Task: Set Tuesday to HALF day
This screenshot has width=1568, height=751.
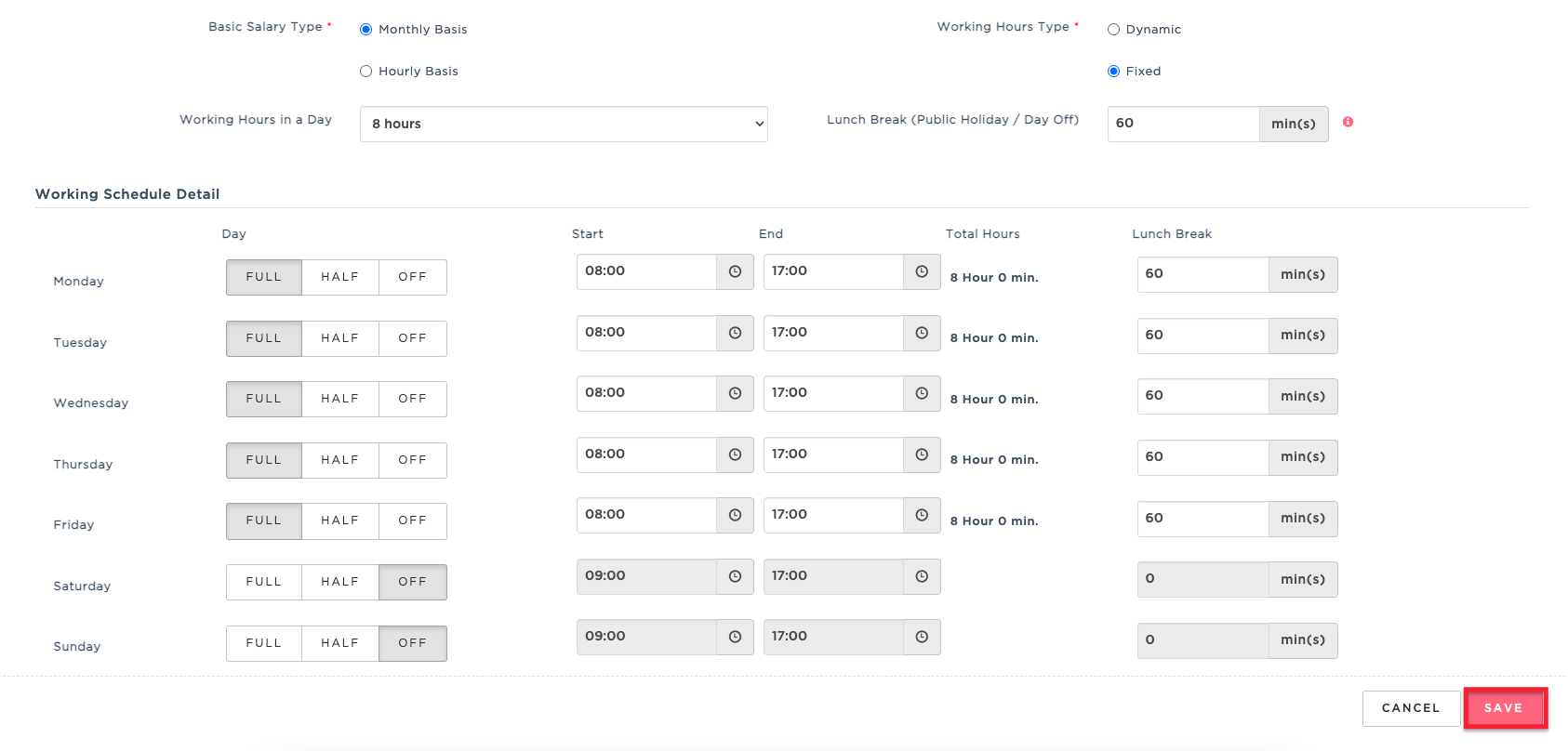Action: 340,338
